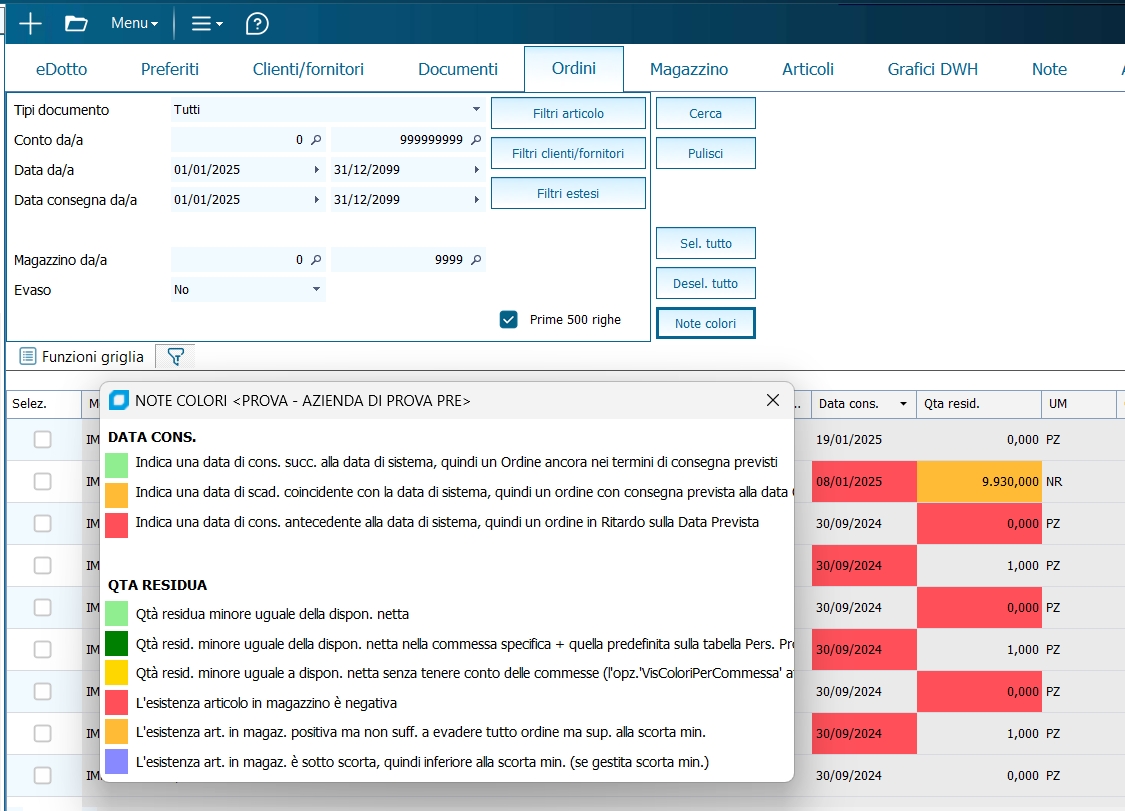Open Data consegna a 31/12/2099 arrow
The height and width of the screenshot is (811, 1125).
coord(476,200)
